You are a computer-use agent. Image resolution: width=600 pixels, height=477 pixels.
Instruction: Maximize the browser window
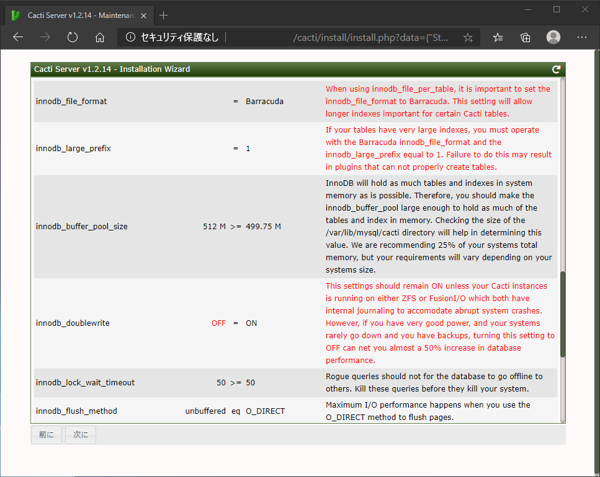pos(557,10)
